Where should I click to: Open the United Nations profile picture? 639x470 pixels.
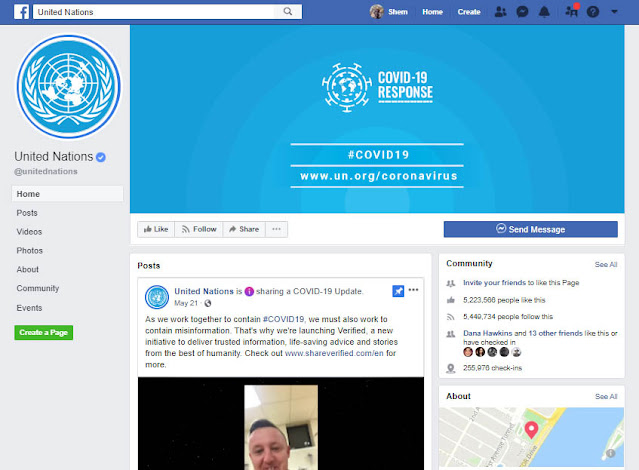(x=68, y=86)
